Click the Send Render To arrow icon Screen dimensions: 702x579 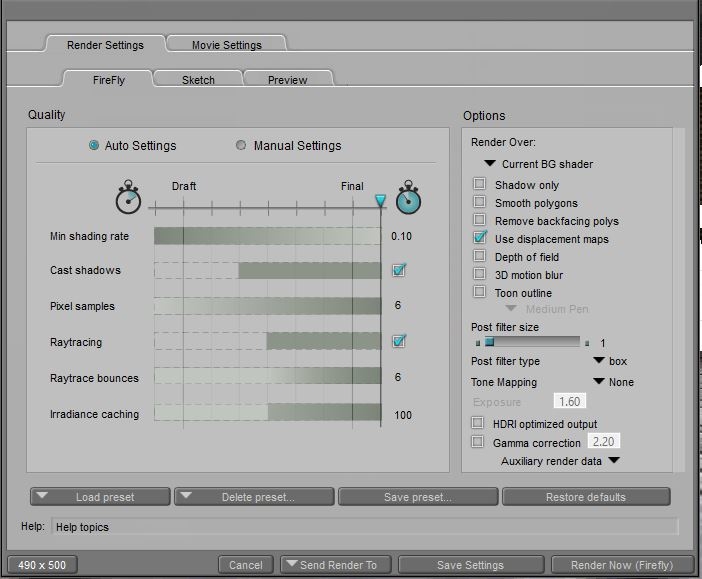click(x=290, y=564)
